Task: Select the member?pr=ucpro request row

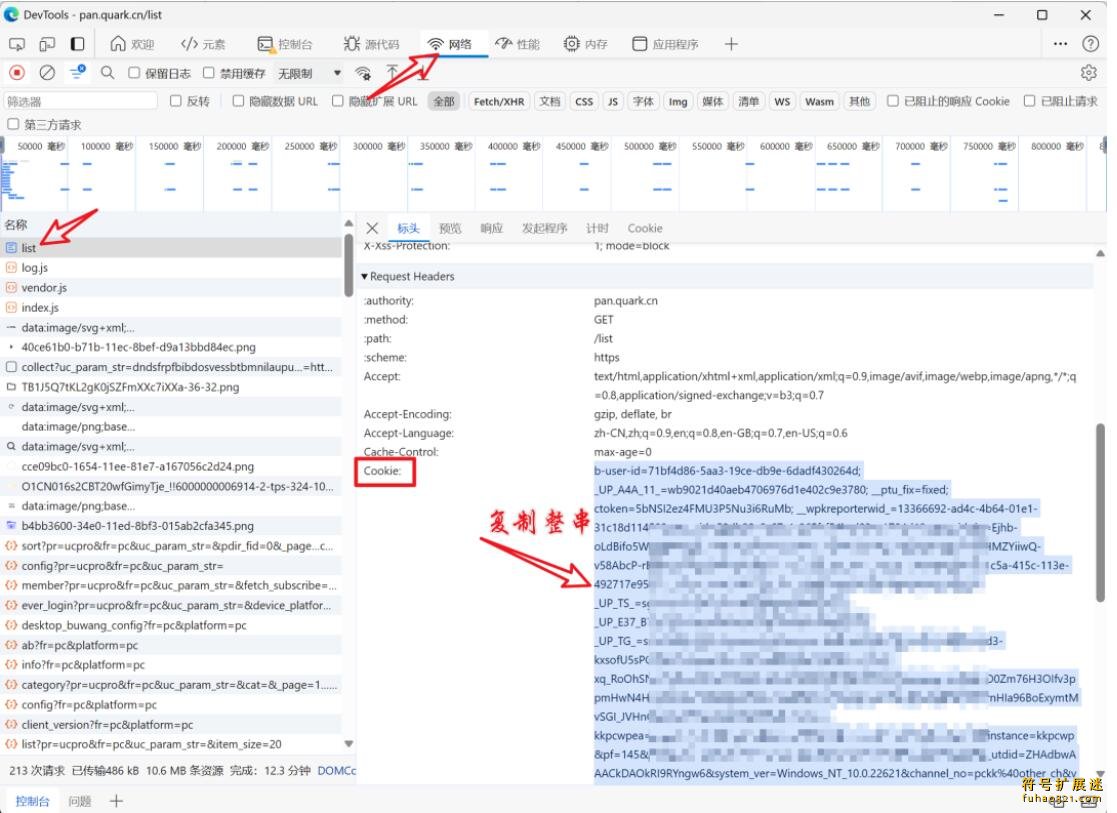Action: tap(171, 586)
